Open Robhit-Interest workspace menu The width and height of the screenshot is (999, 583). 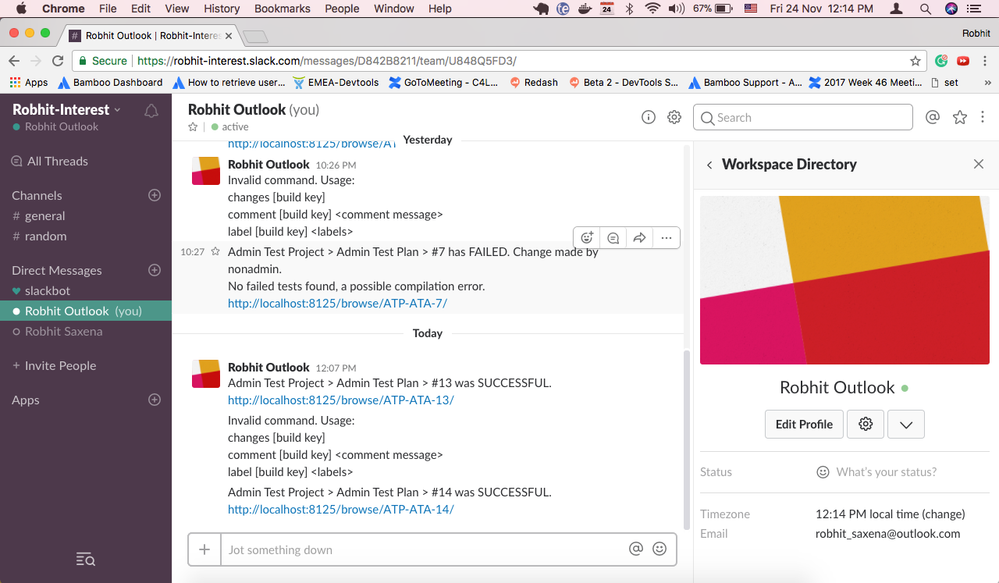click(x=66, y=110)
